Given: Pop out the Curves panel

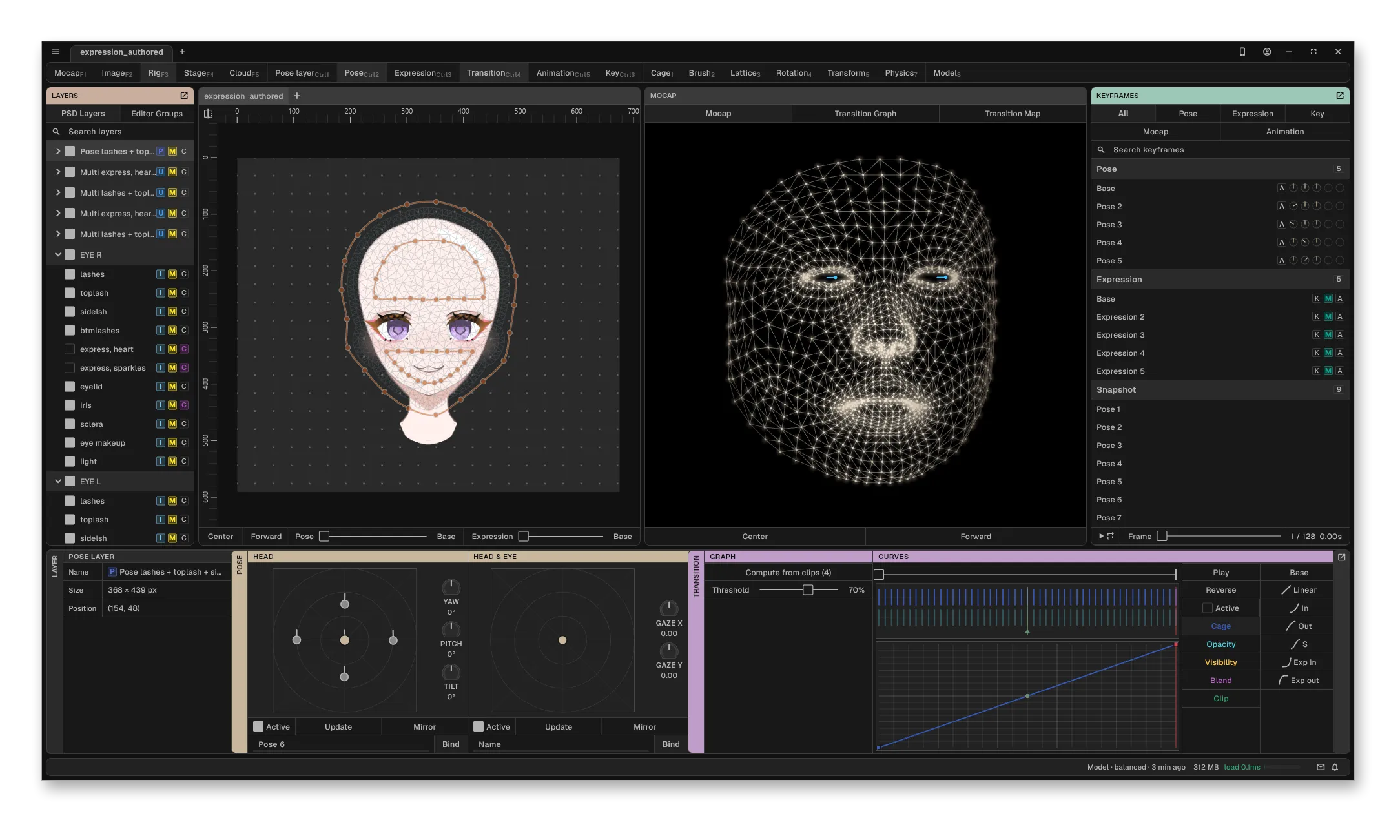Looking at the screenshot, I should [x=1341, y=557].
